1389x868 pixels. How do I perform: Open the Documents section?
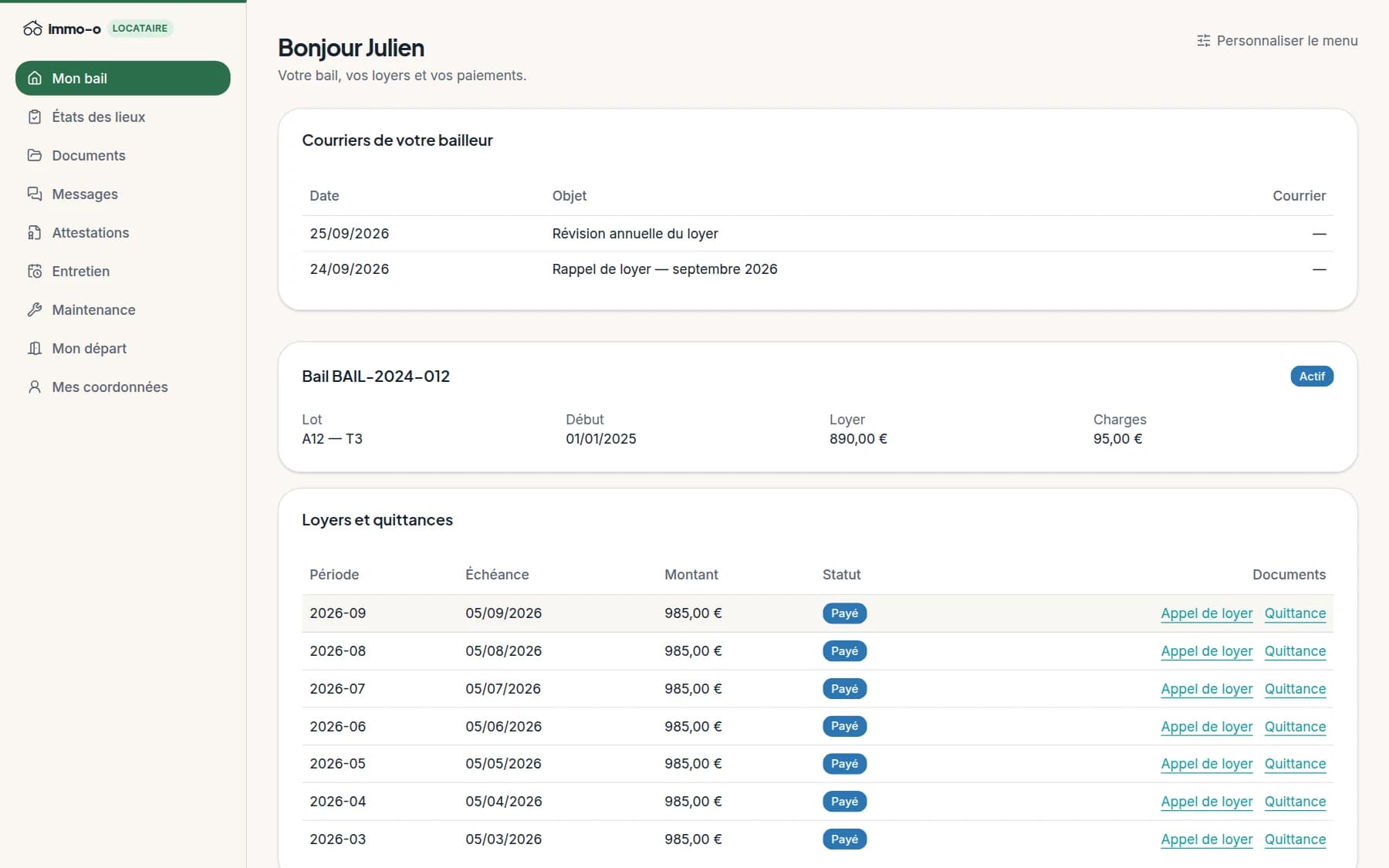pyautogui.click(x=123, y=155)
